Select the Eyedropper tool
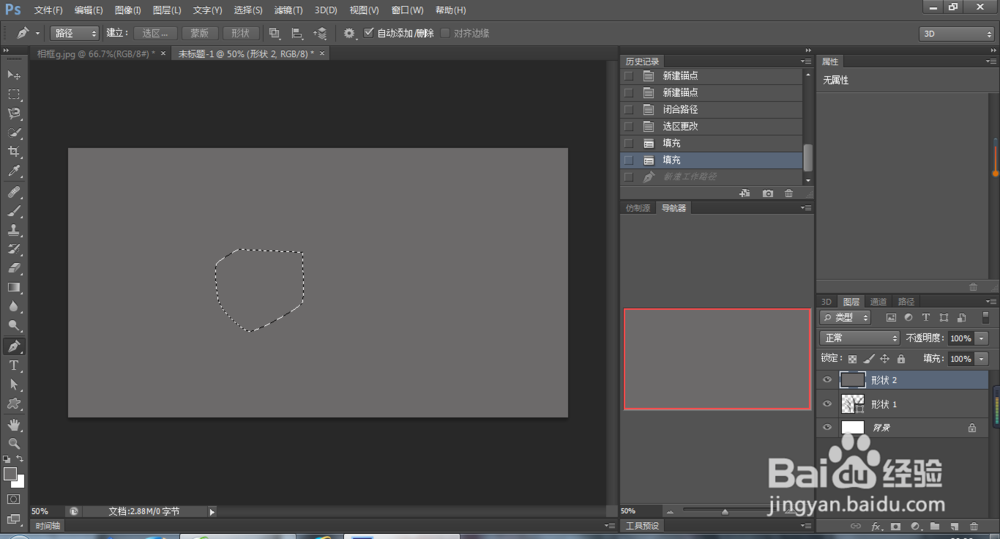This screenshot has width=1000, height=539. click(x=13, y=171)
